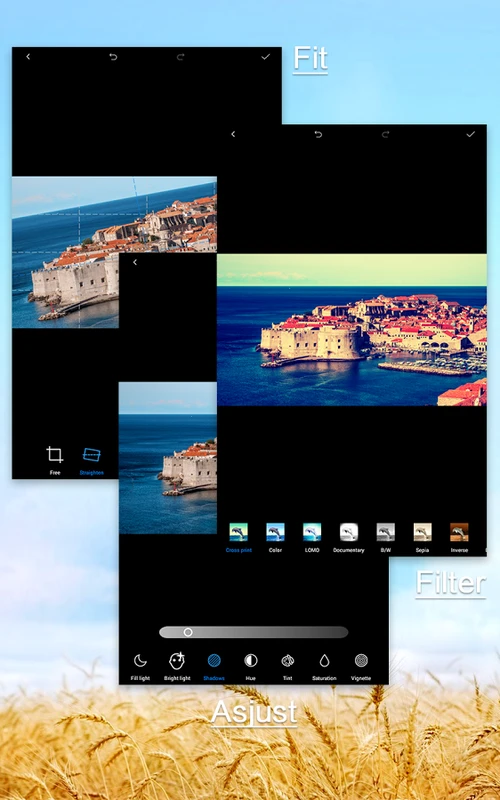Apply the Sepia filter
The height and width of the screenshot is (800, 500).
[422, 538]
